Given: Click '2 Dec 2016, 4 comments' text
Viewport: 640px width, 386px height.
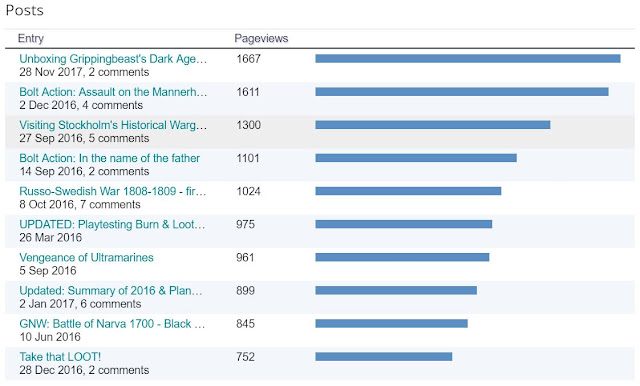Looking at the screenshot, I should click(81, 105).
